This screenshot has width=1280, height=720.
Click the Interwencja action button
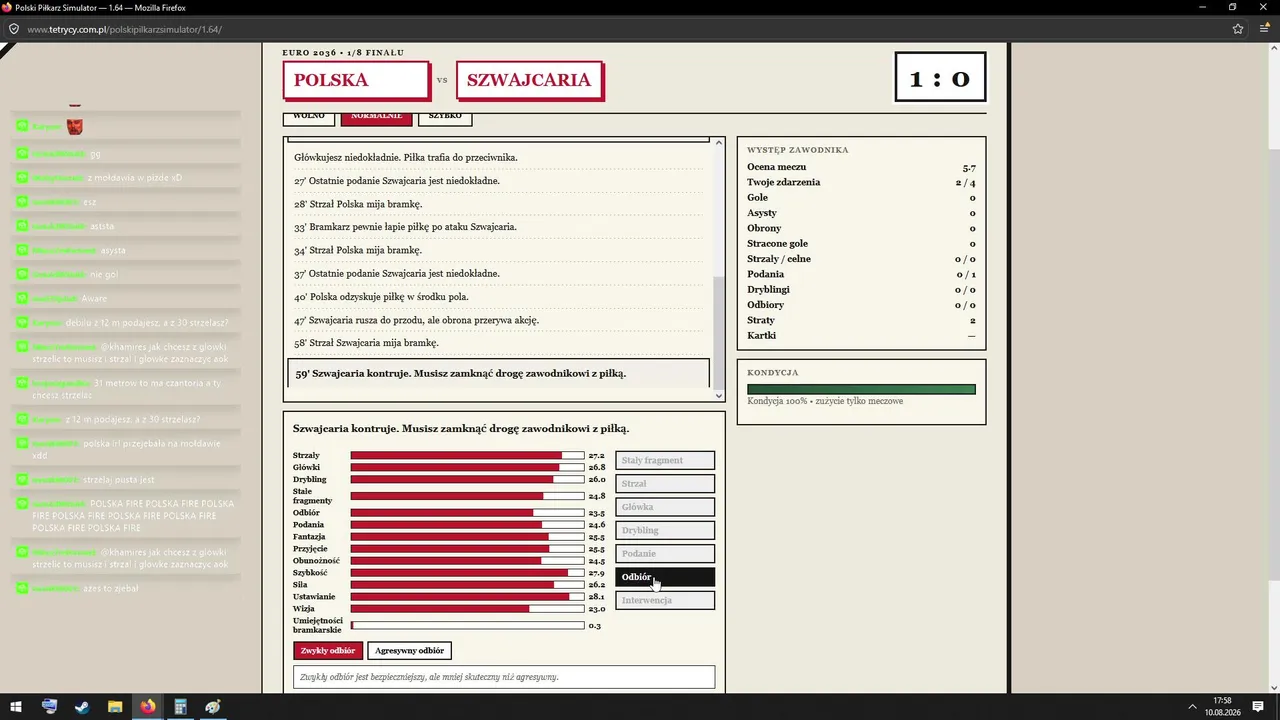pyautogui.click(x=665, y=601)
